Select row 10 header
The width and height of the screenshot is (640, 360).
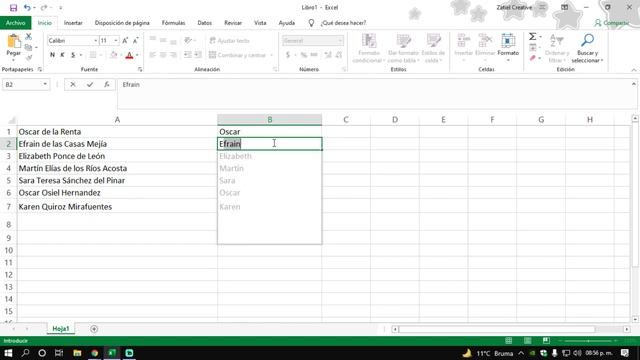(9, 250)
